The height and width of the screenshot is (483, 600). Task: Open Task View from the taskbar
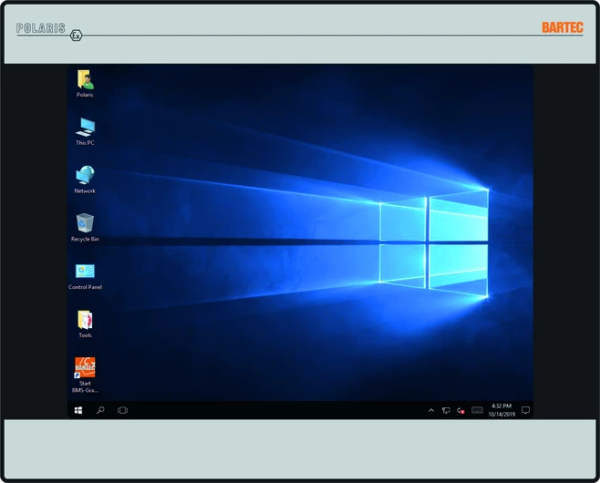pos(123,410)
